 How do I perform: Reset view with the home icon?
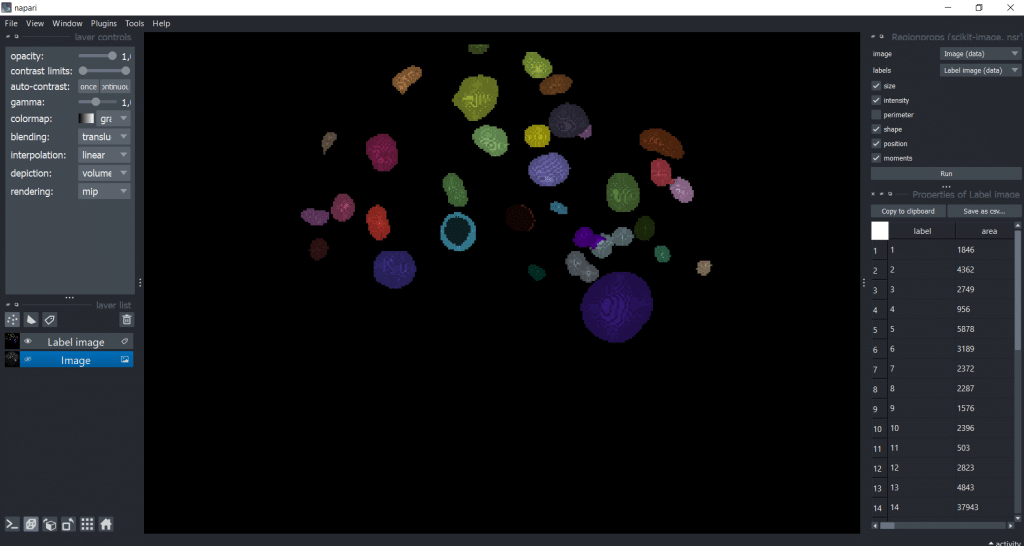click(x=105, y=524)
